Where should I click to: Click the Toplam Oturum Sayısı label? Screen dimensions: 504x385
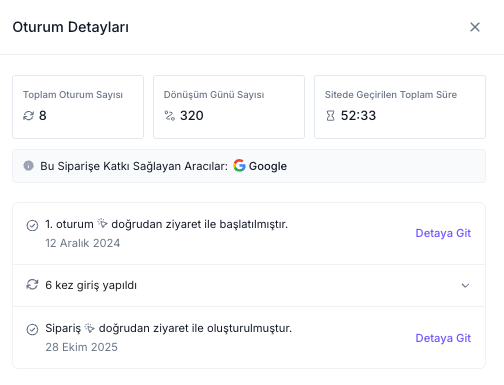coord(73,95)
